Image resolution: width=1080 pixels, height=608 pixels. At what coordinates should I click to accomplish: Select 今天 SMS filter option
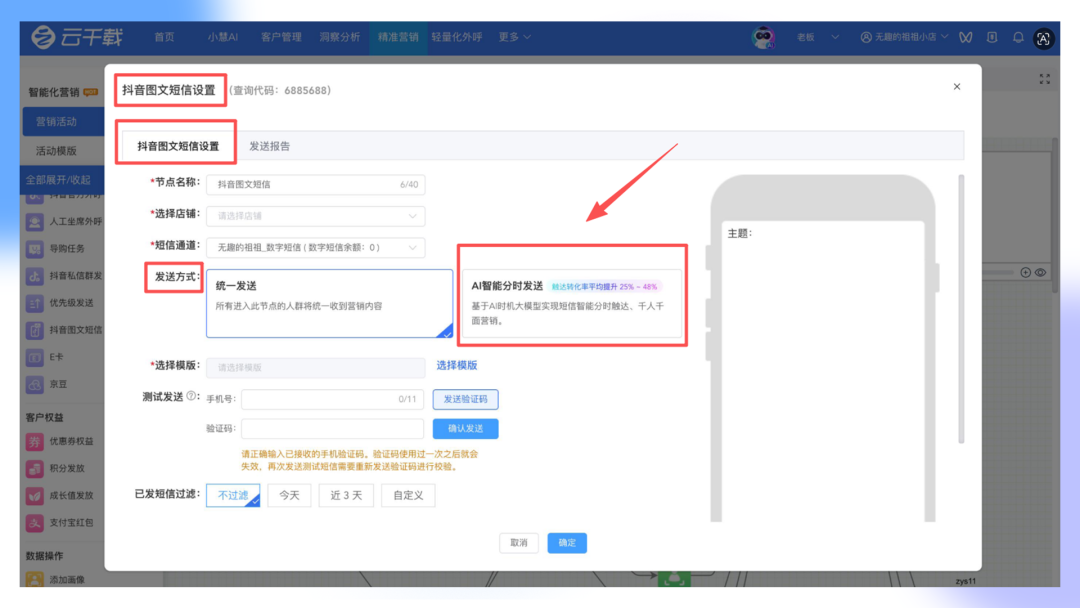click(289, 495)
